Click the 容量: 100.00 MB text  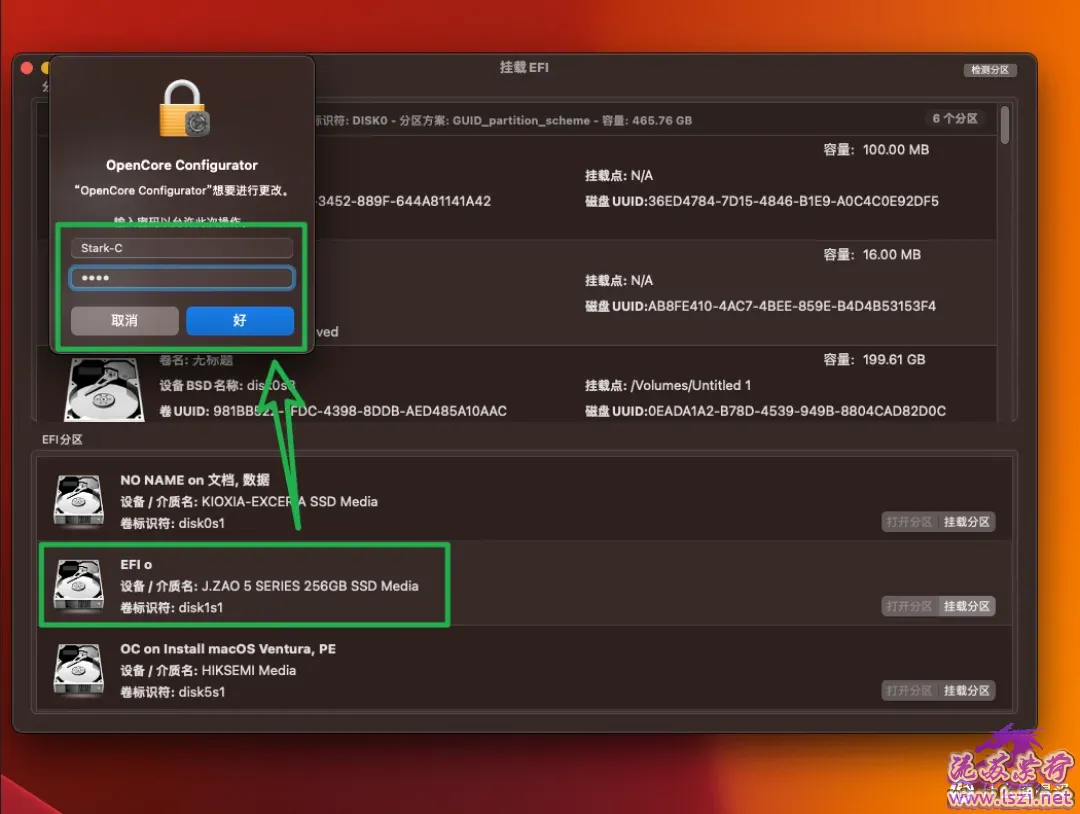point(876,149)
